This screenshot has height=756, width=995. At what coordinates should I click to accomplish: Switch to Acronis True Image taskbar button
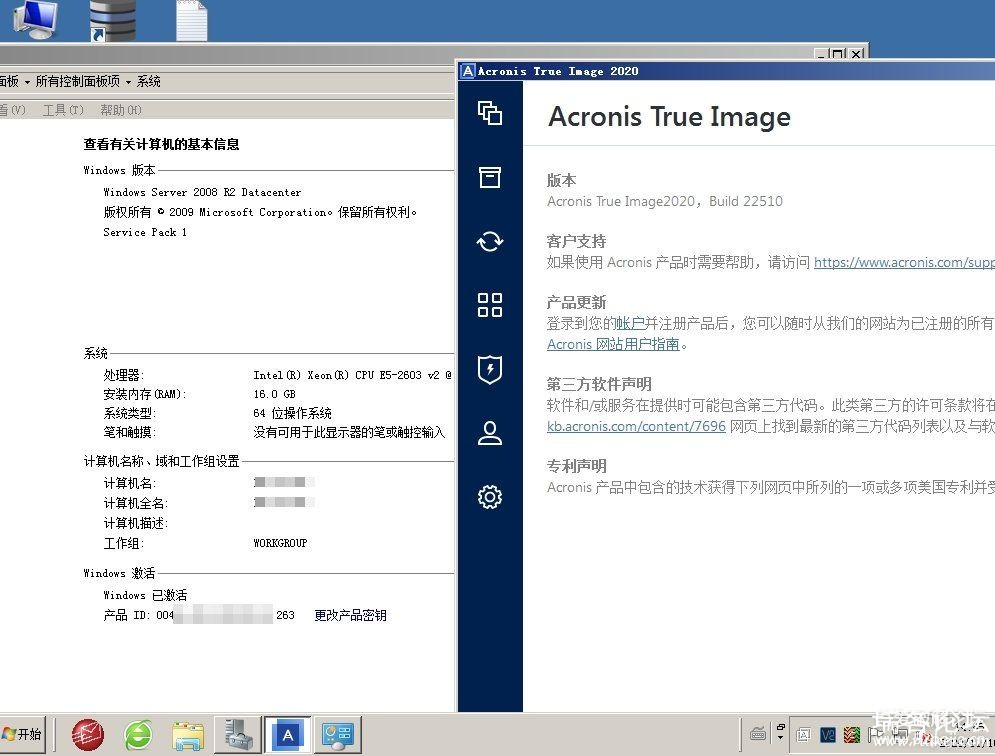point(287,734)
